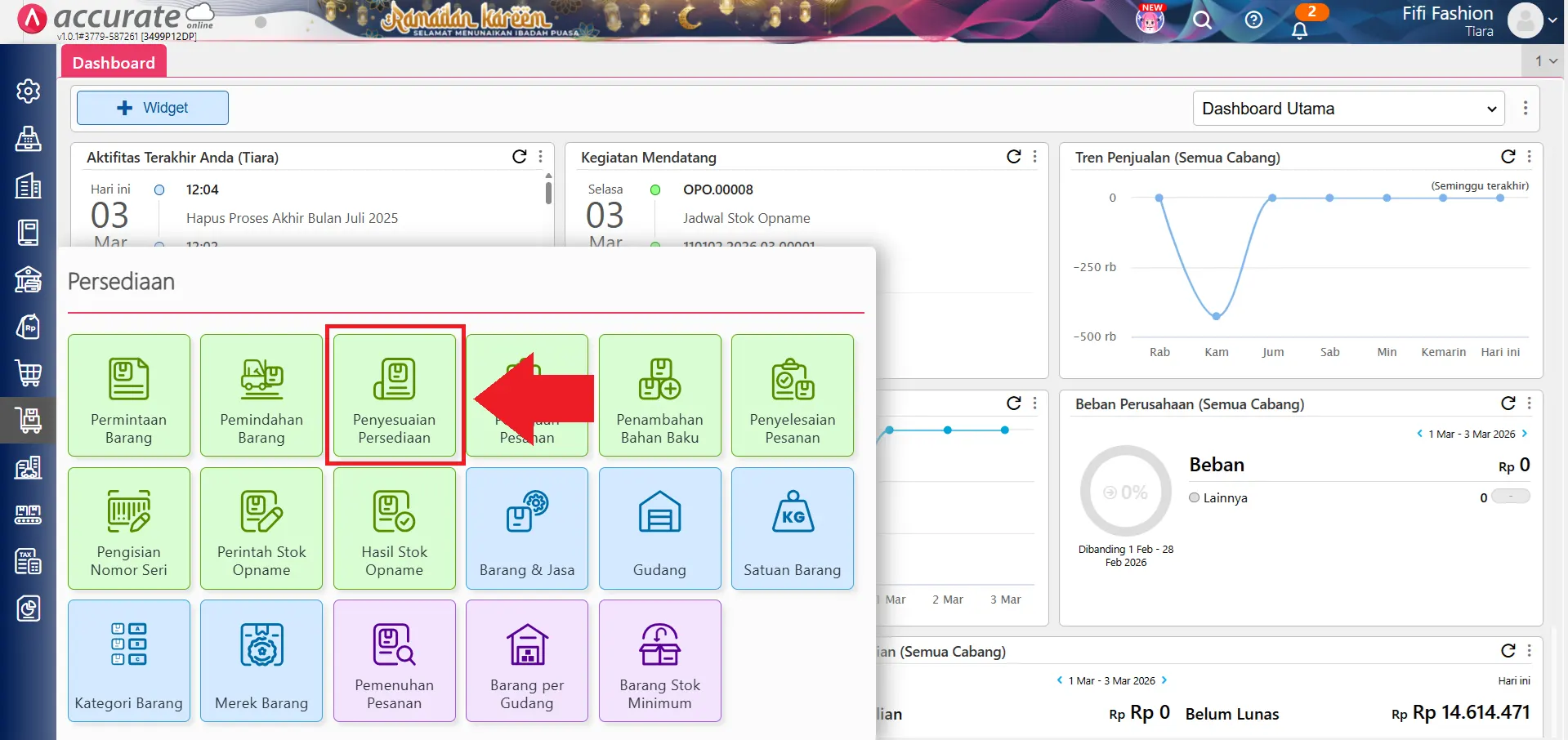The height and width of the screenshot is (740, 1568).
Task: Open the Pemindahan Barang tile
Action: (x=261, y=395)
